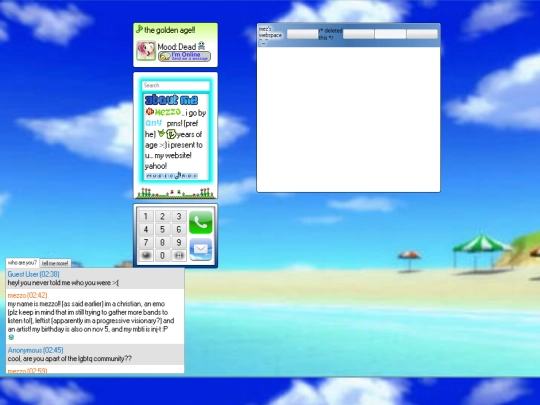Viewport: 540px width, 405px height.
Task: Click blank button before 'deleted this' text
Action: [302, 34]
